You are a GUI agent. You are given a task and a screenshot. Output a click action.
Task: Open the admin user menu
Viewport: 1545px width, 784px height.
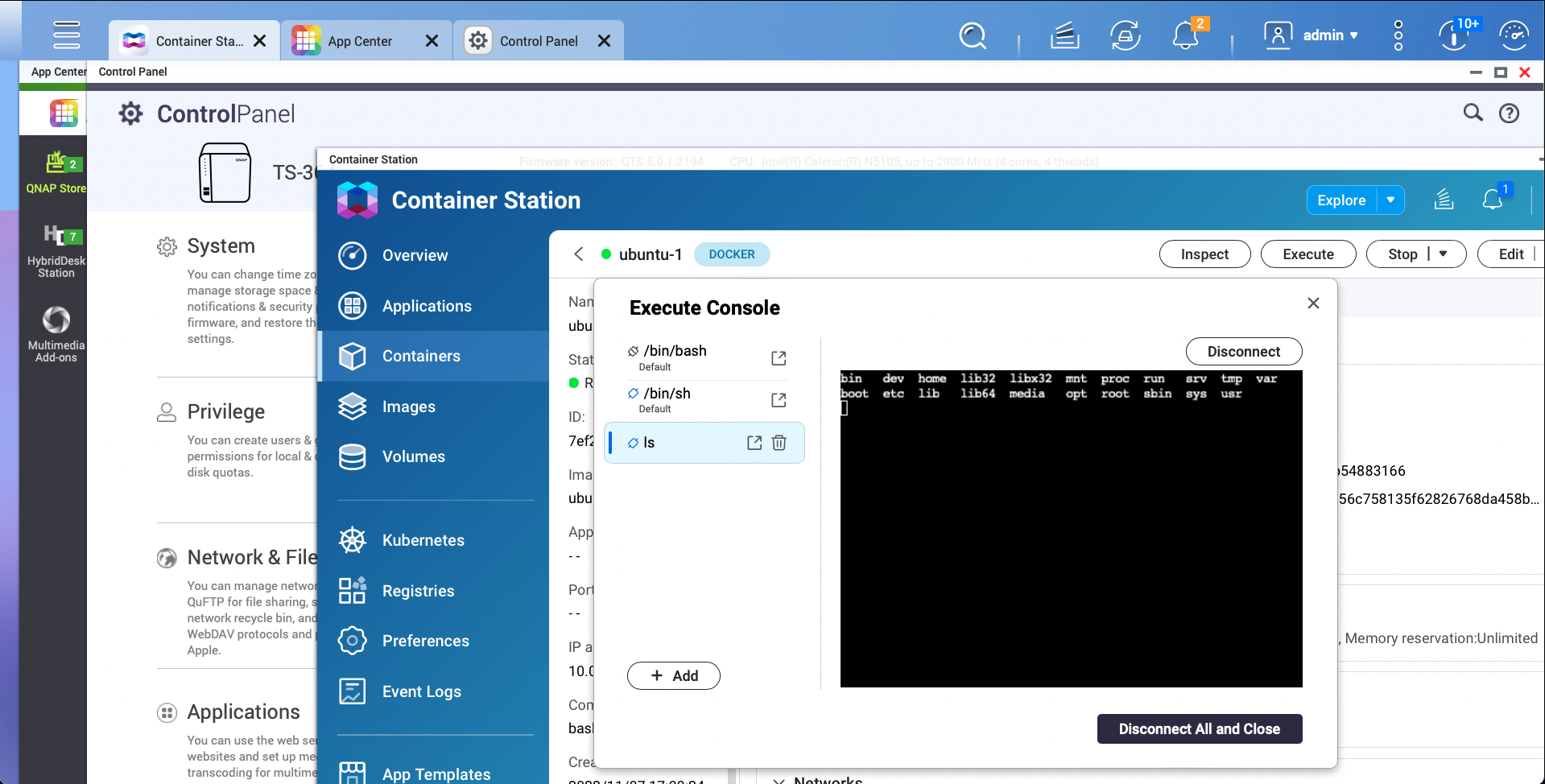click(x=1312, y=36)
